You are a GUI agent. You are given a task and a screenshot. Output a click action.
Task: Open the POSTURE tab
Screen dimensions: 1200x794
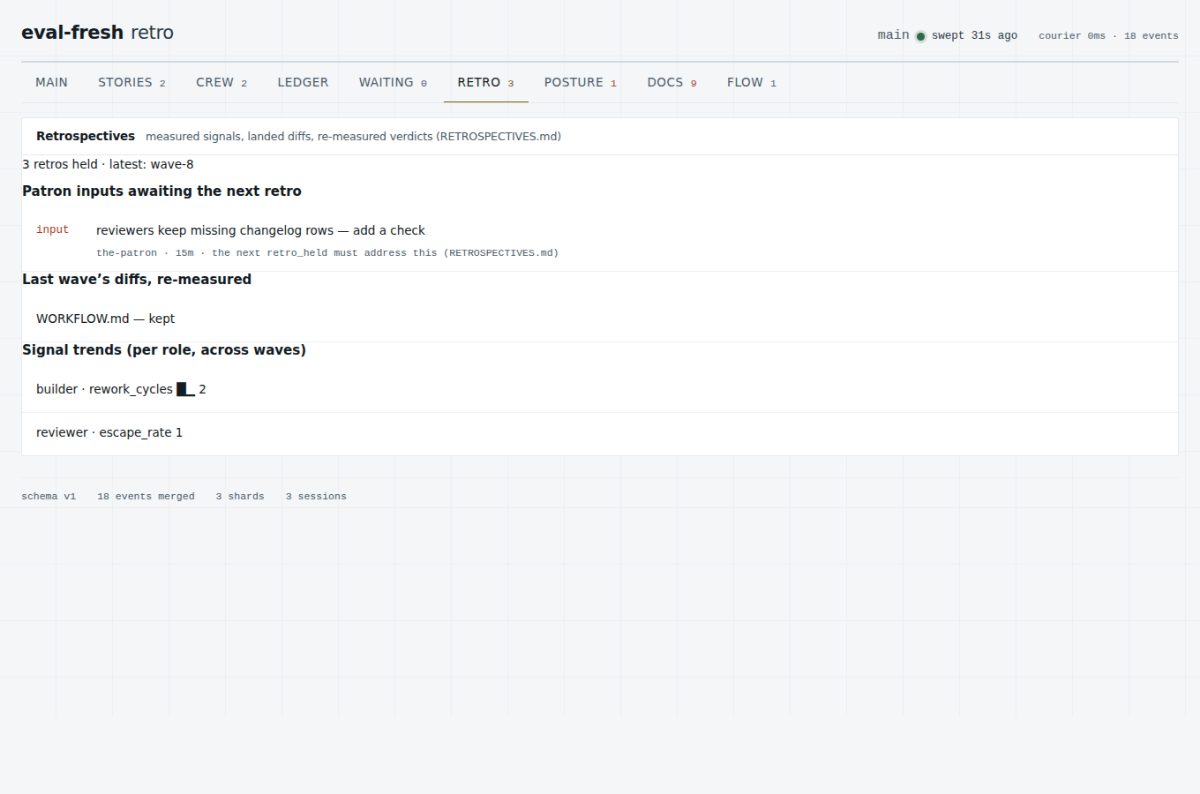[x=580, y=82]
